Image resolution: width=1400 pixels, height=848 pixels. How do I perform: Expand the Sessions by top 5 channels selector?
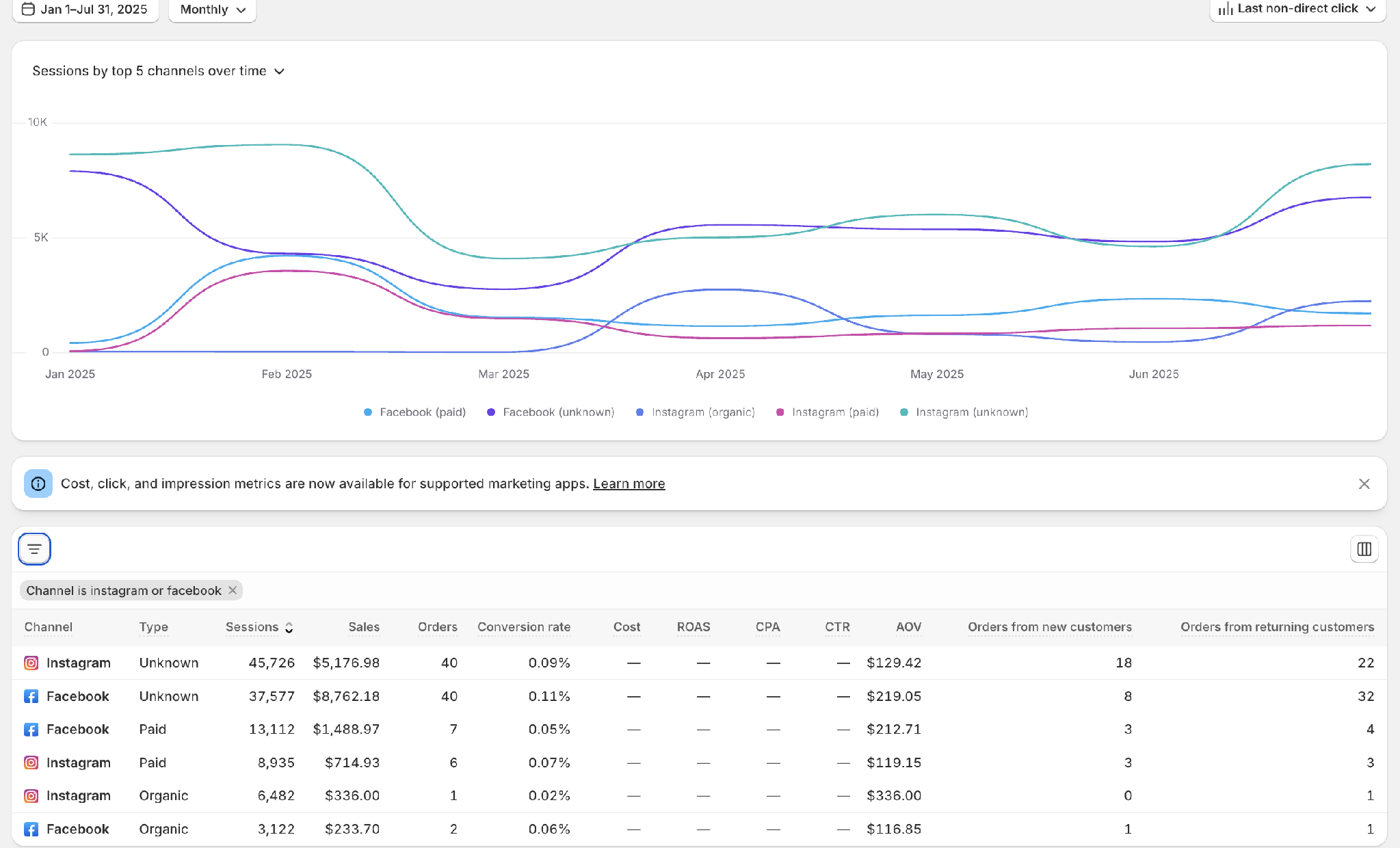point(158,71)
